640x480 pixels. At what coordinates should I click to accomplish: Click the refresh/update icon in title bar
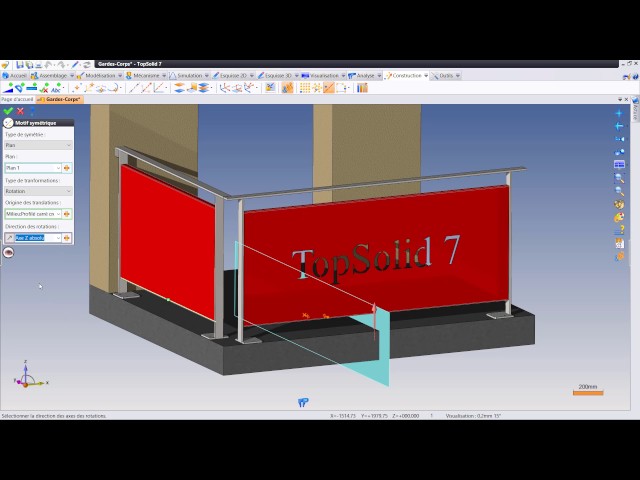(x=87, y=65)
